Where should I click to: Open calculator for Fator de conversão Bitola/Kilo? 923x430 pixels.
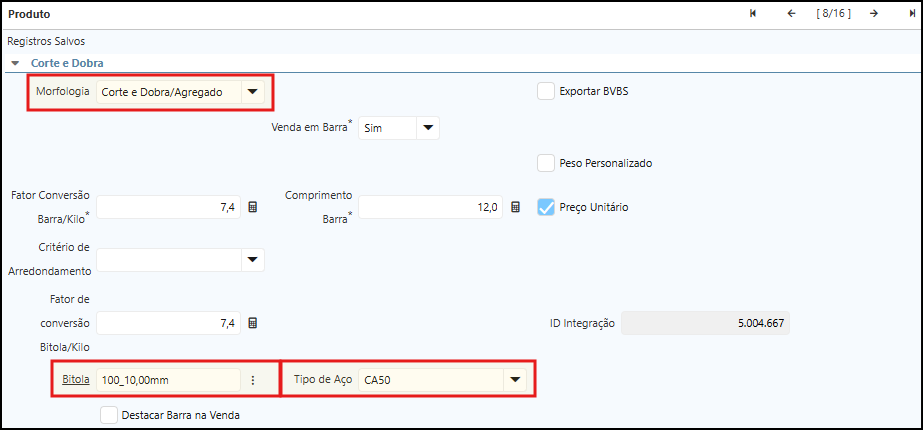click(253, 323)
